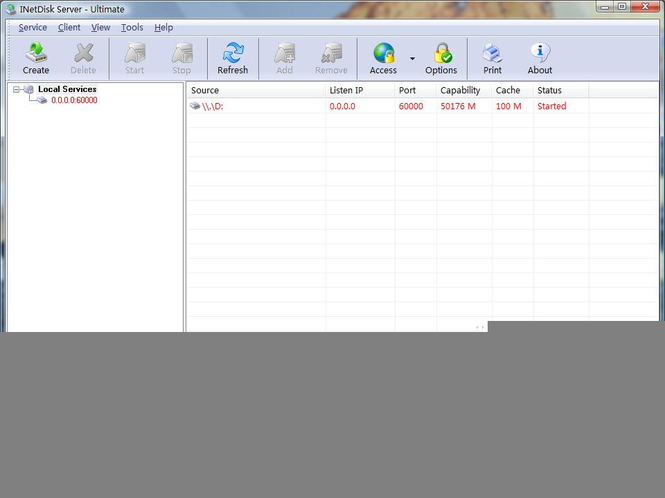Click the Started status cell
The width and height of the screenshot is (665, 498).
point(552,106)
